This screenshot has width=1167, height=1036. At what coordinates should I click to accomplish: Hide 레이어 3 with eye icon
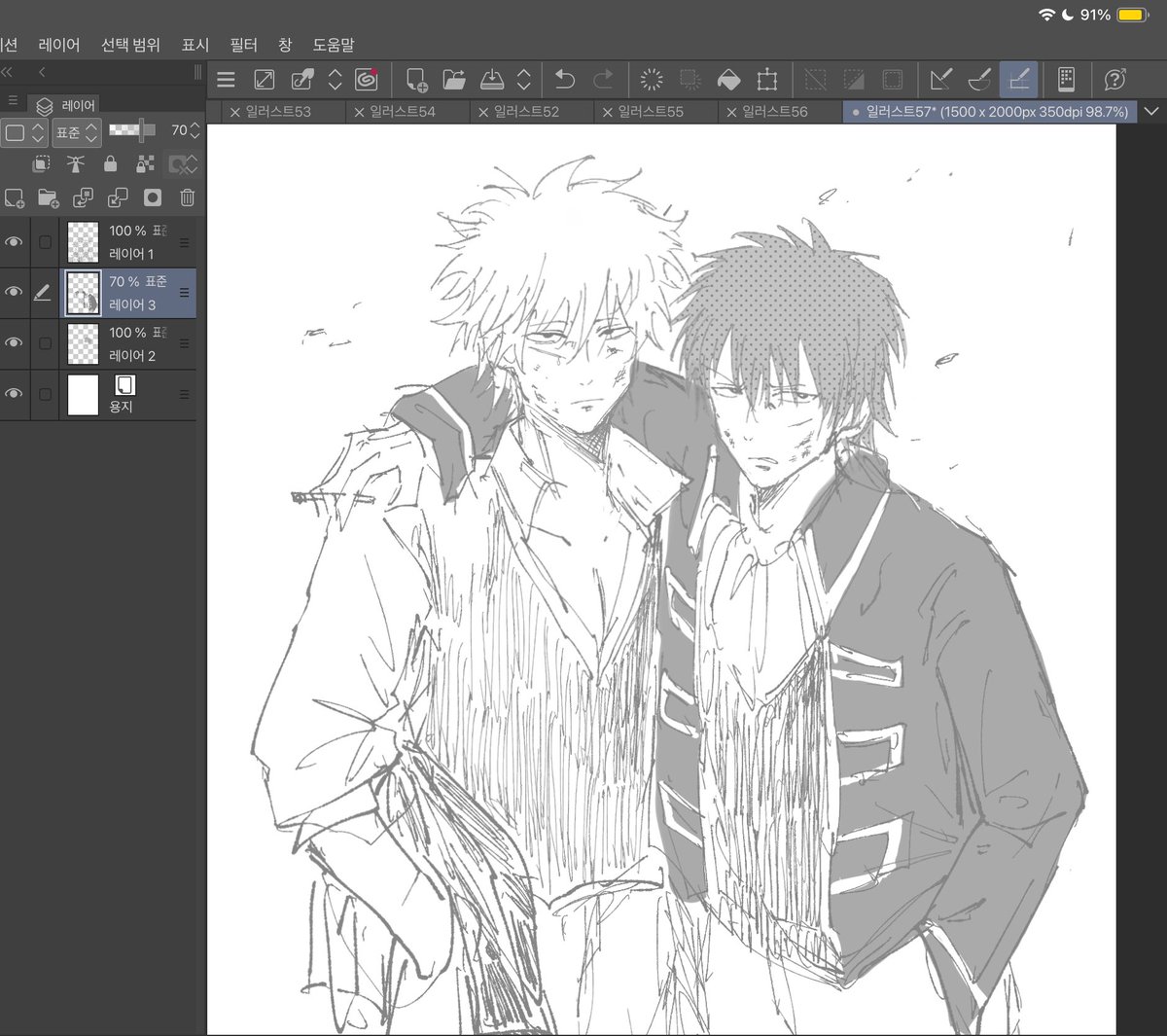[x=14, y=293]
